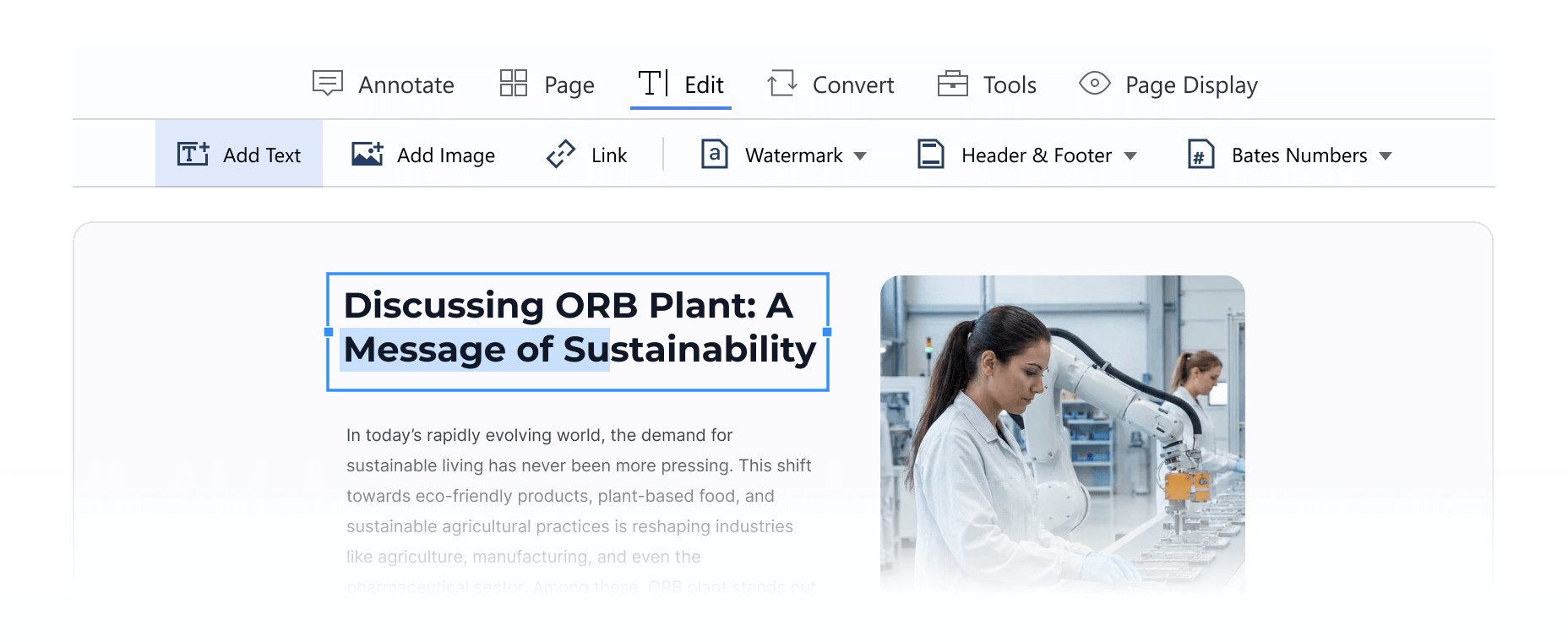Switch to the Annotate tab

[x=406, y=84]
